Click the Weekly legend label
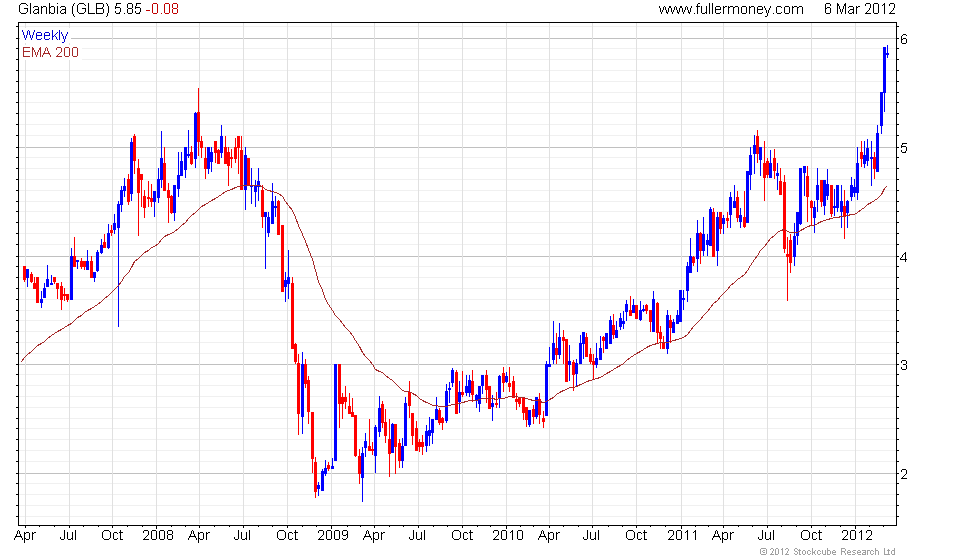 click(45, 36)
